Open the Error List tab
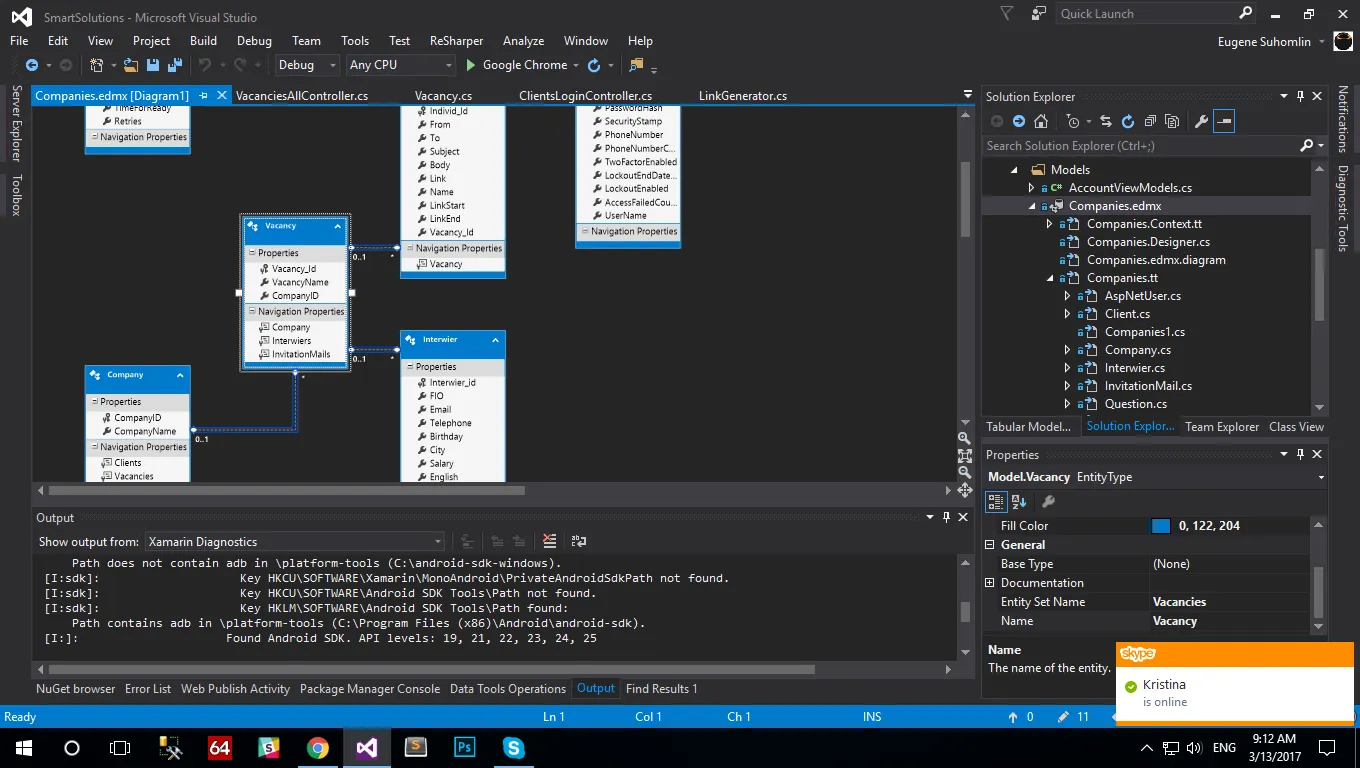The height and width of the screenshot is (768, 1360). point(147,689)
